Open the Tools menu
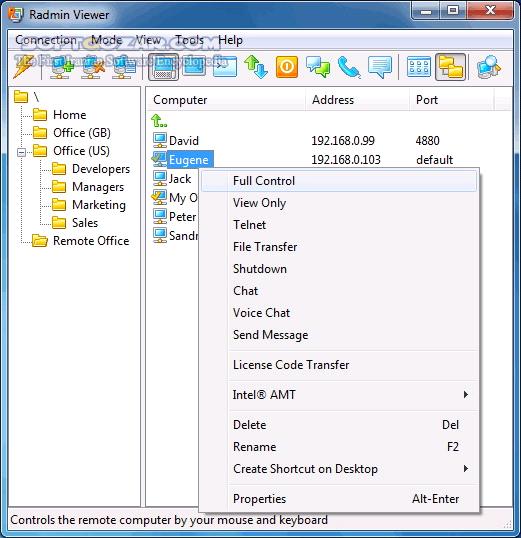This screenshot has height=538, width=521. (189, 40)
